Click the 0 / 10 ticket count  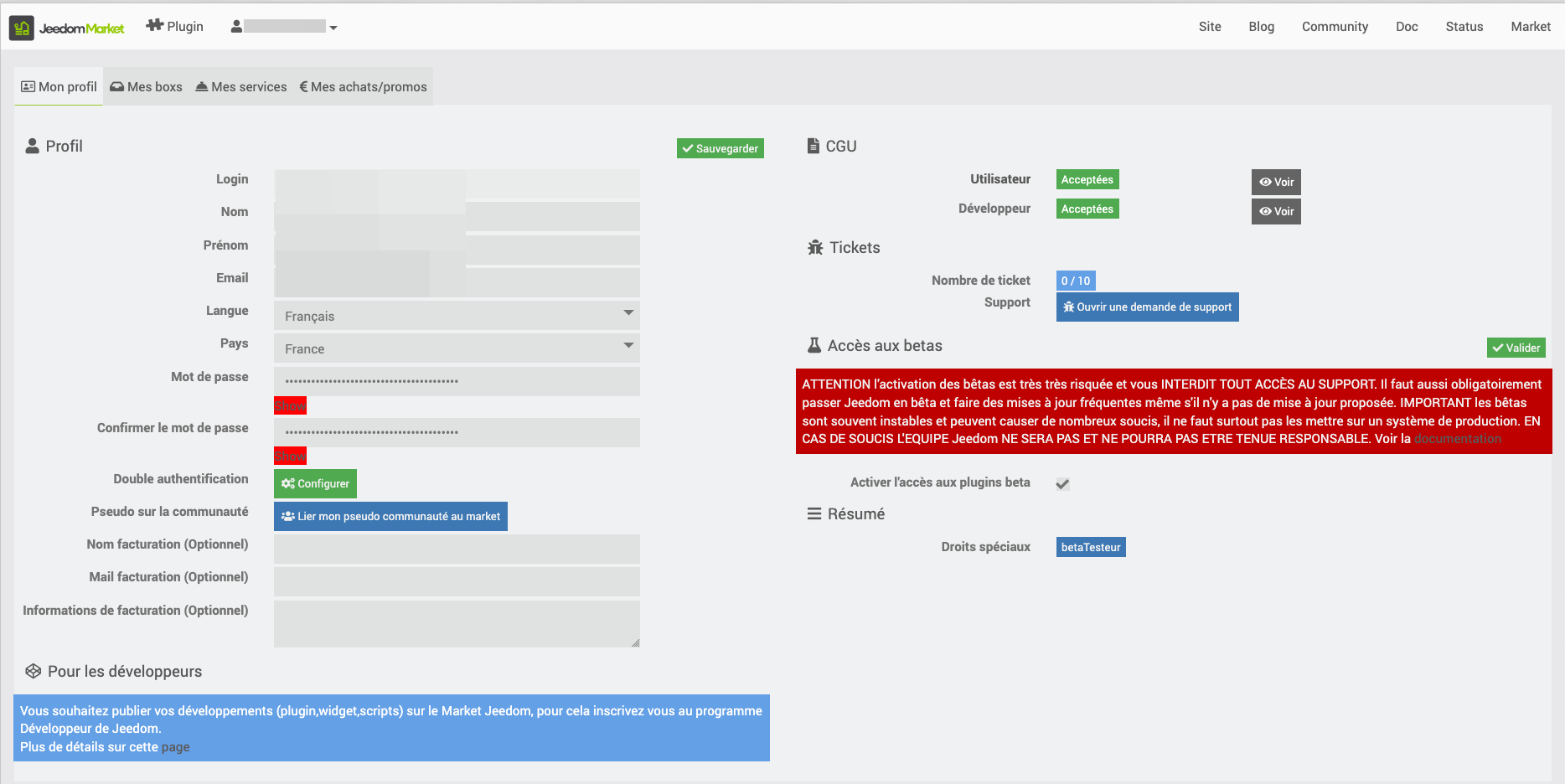(1076, 281)
